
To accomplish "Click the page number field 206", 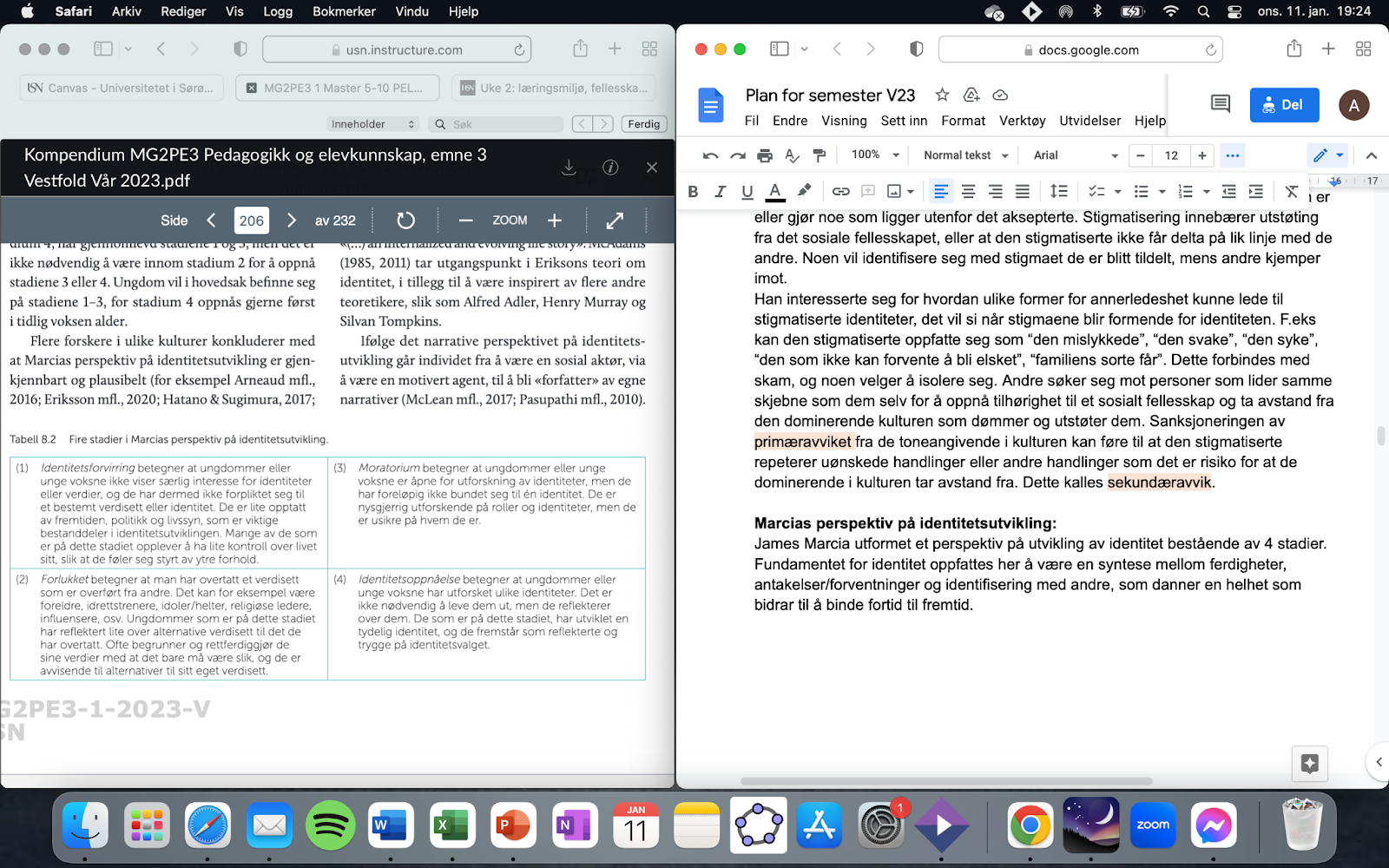I will [252, 220].
